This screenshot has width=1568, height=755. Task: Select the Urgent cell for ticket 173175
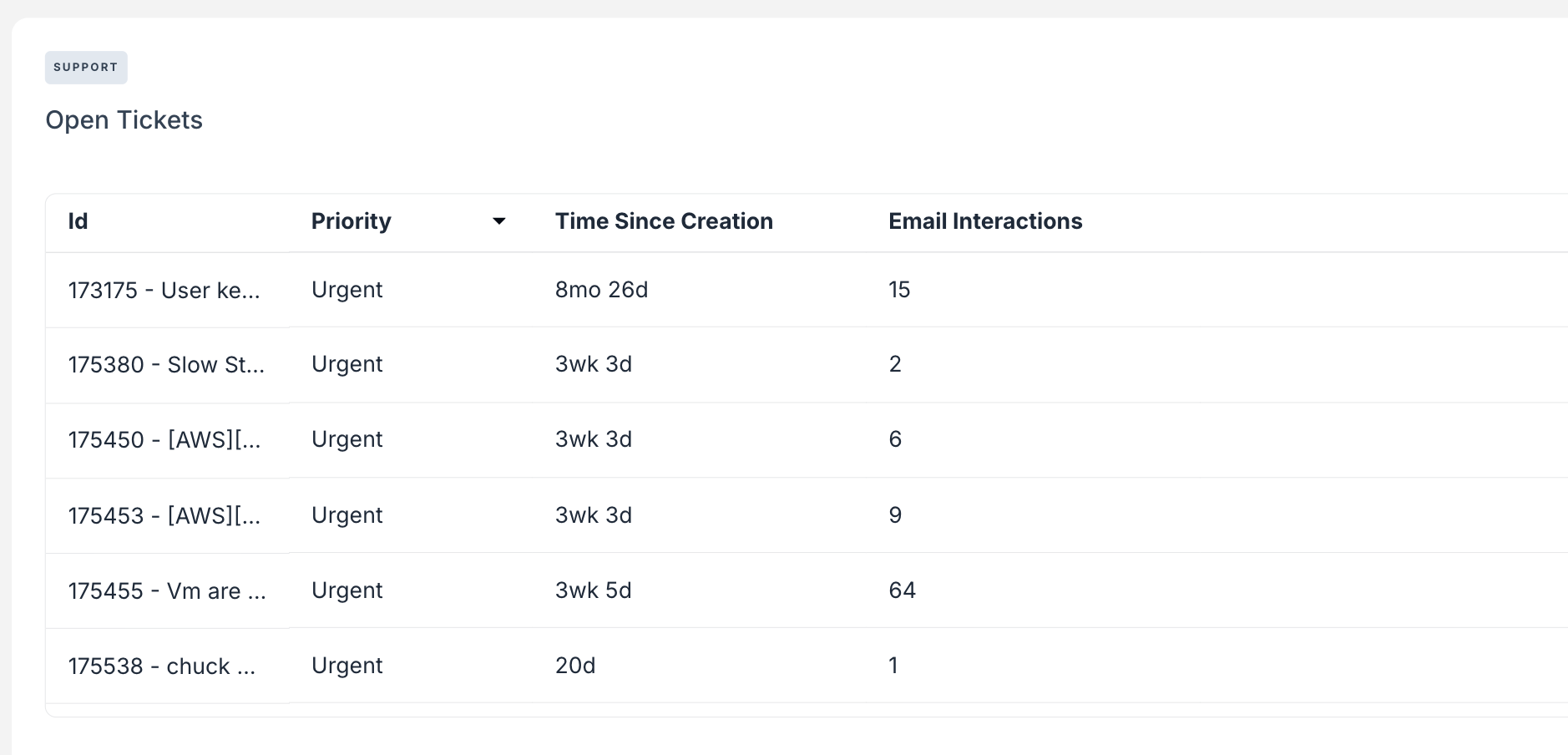click(347, 290)
